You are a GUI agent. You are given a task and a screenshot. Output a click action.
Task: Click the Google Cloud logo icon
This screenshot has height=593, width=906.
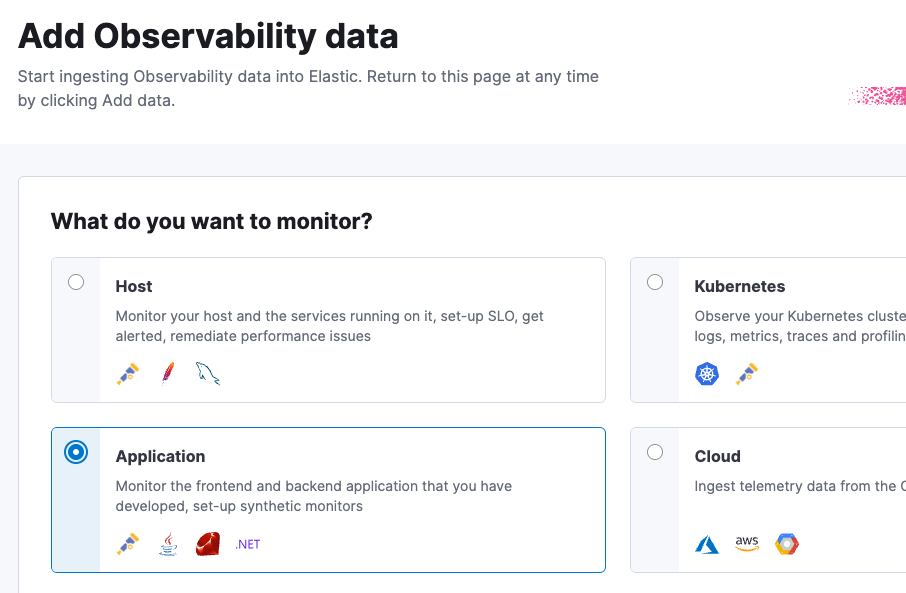pyautogui.click(x=787, y=544)
